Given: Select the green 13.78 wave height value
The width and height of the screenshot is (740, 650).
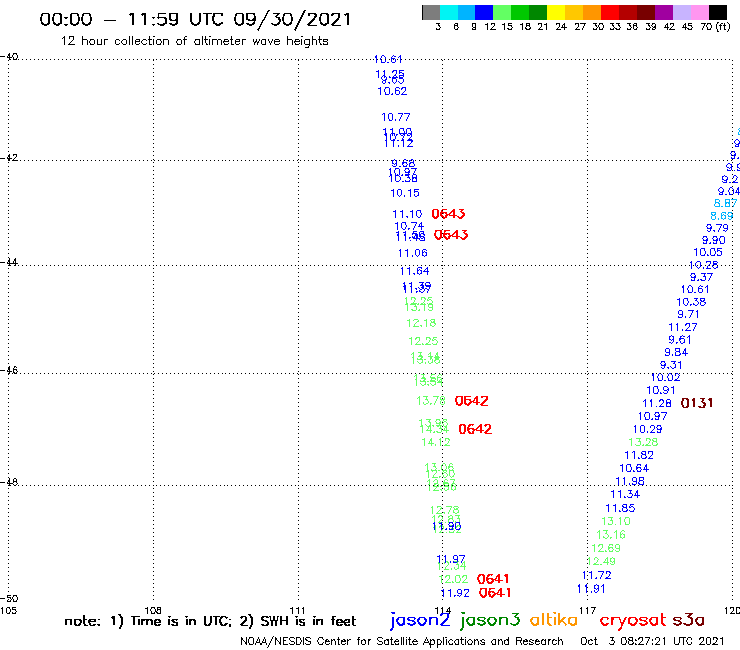Looking at the screenshot, I should (430, 401).
